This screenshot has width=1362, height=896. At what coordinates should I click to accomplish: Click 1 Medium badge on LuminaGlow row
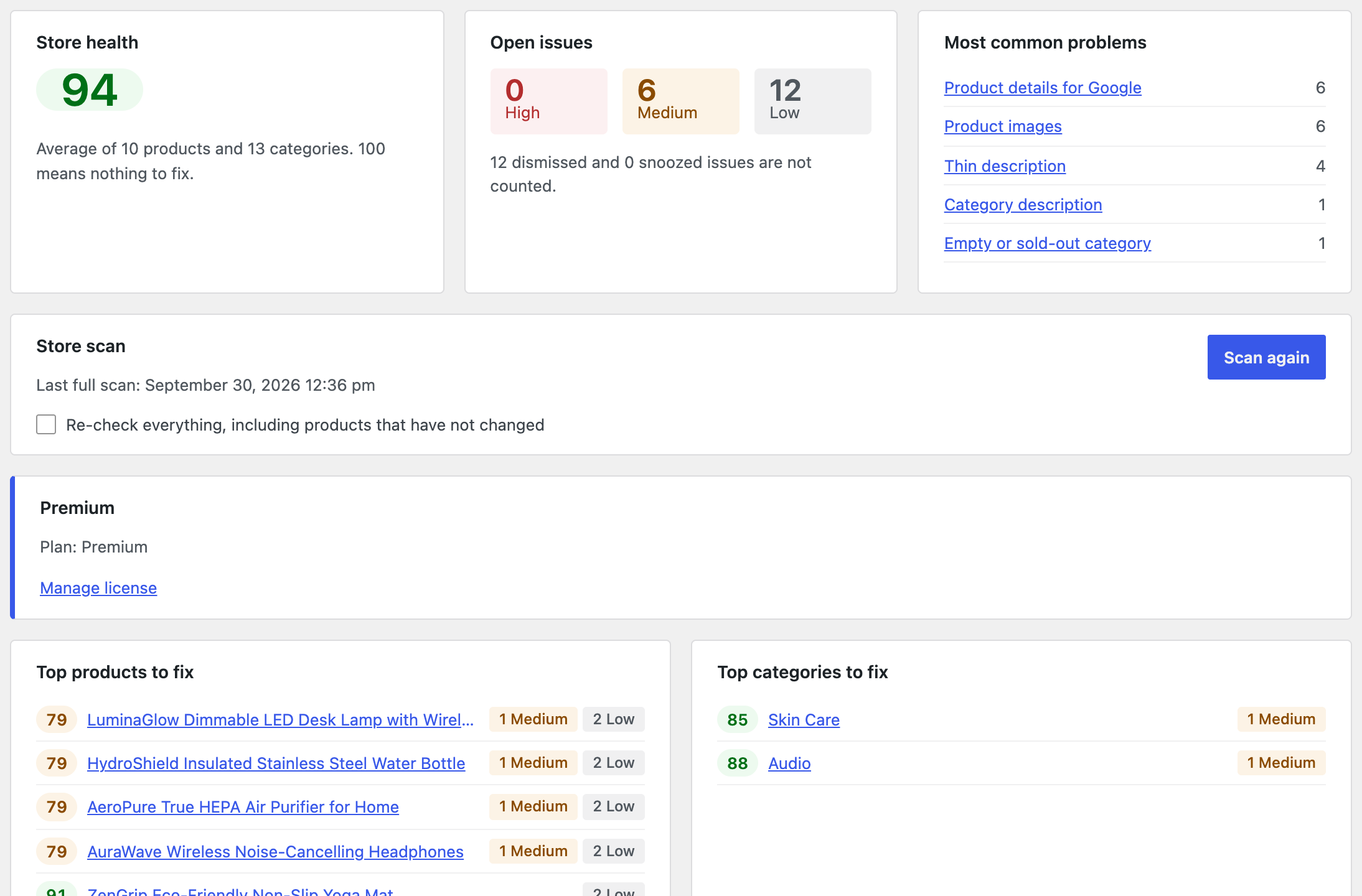(x=533, y=719)
